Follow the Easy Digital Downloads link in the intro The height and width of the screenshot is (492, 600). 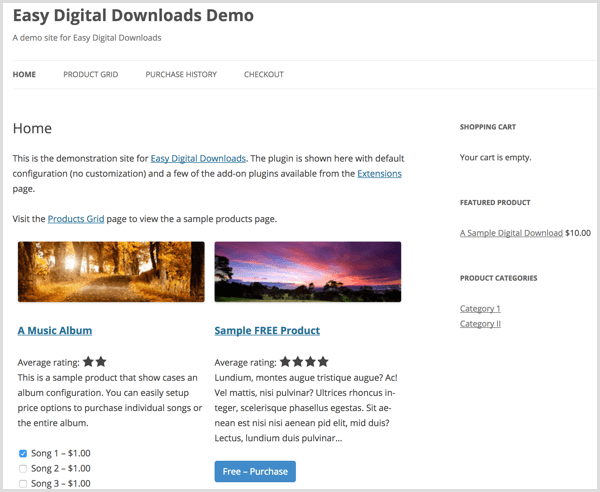[x=198, y=158]
